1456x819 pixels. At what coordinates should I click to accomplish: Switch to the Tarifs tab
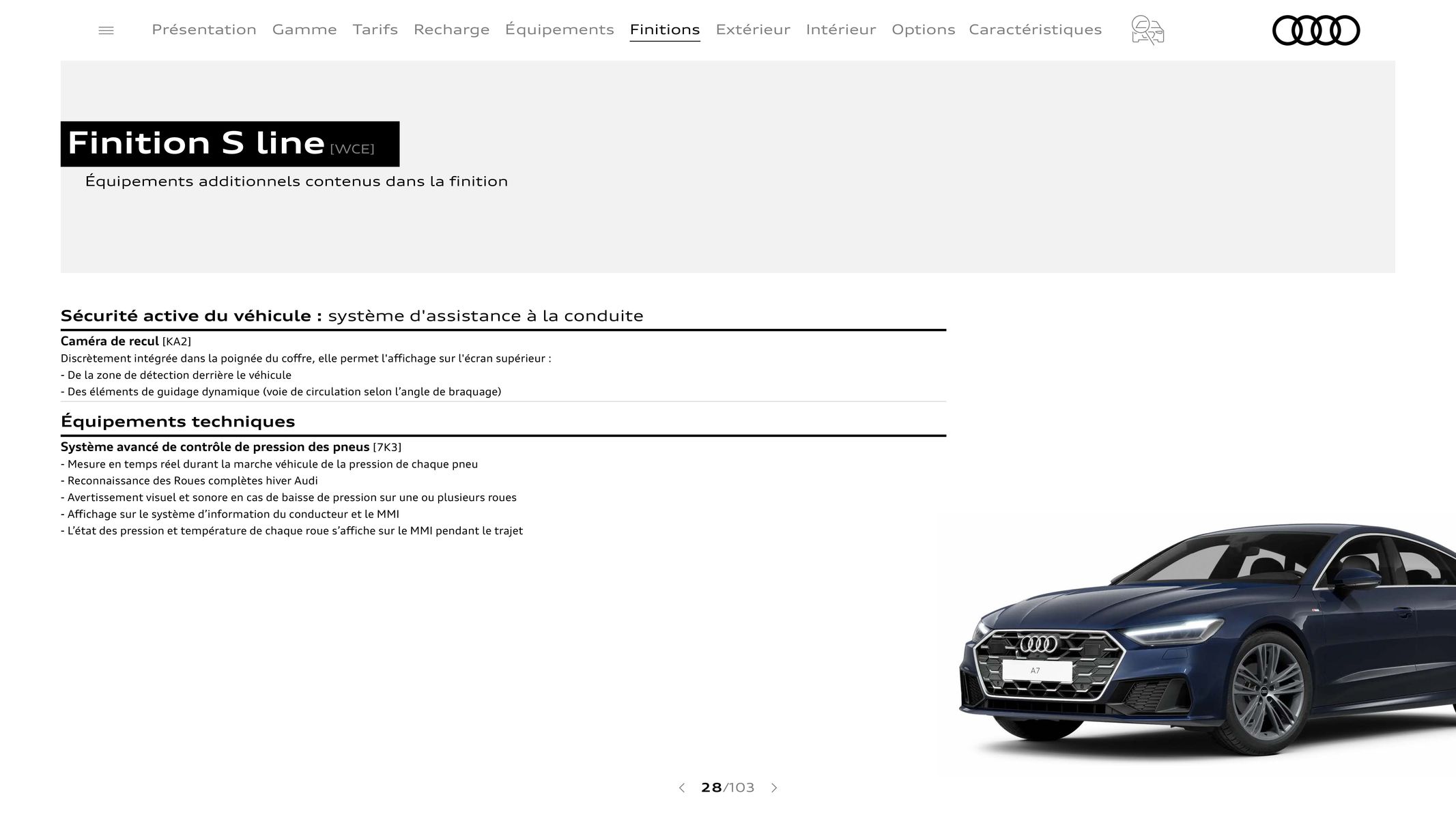coord(375,29)
